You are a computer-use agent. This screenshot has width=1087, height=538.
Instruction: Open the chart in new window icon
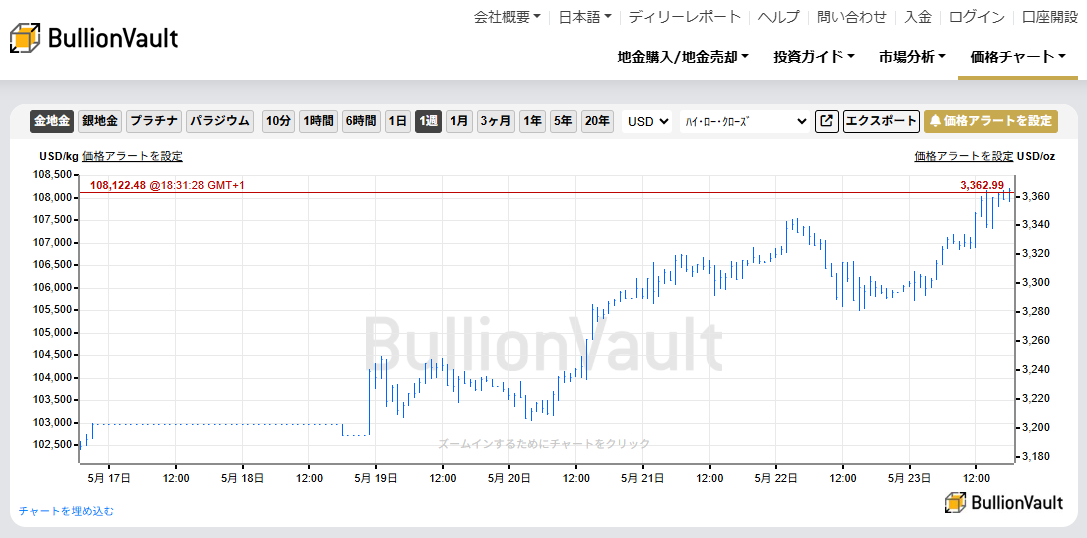[826, 121]
